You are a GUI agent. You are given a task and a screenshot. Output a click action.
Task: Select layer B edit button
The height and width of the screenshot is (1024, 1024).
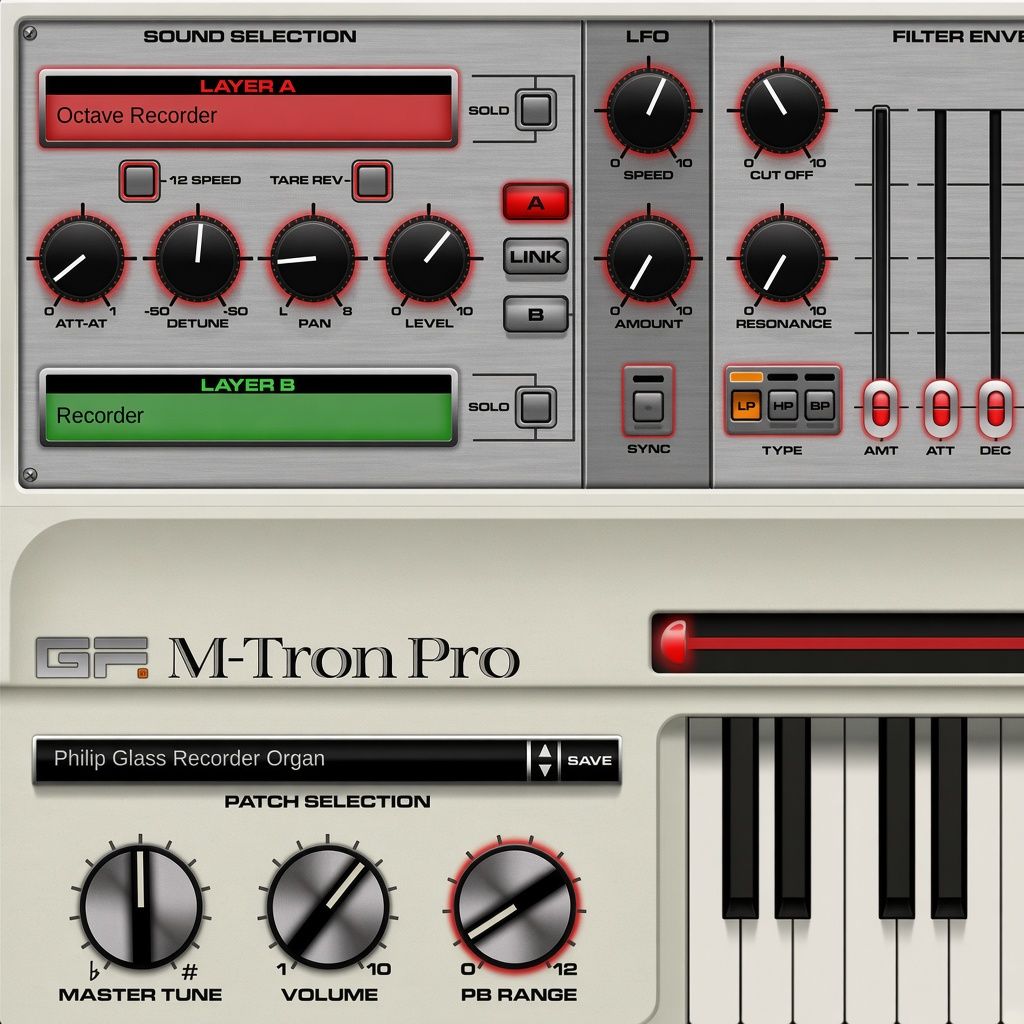536,314
